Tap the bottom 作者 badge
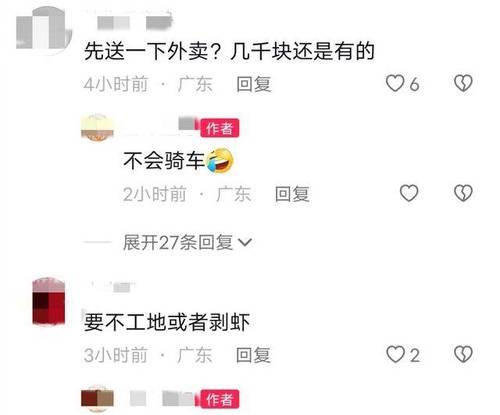This screenshot has height=415, width=500. [219, 399]
